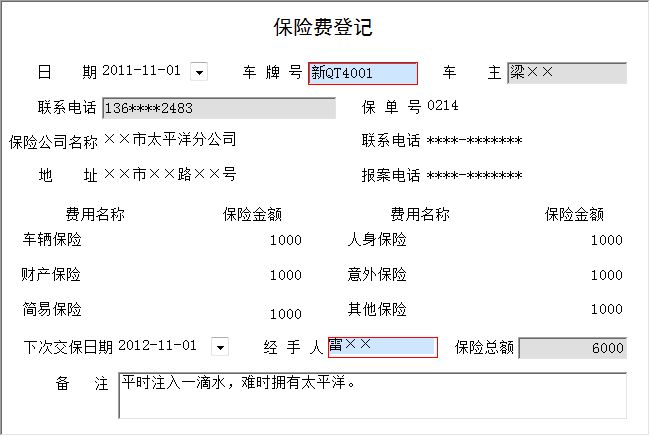650x436 pixels.
Task: Click the 其他保险 amount 1000
Action: pos(605,311)
